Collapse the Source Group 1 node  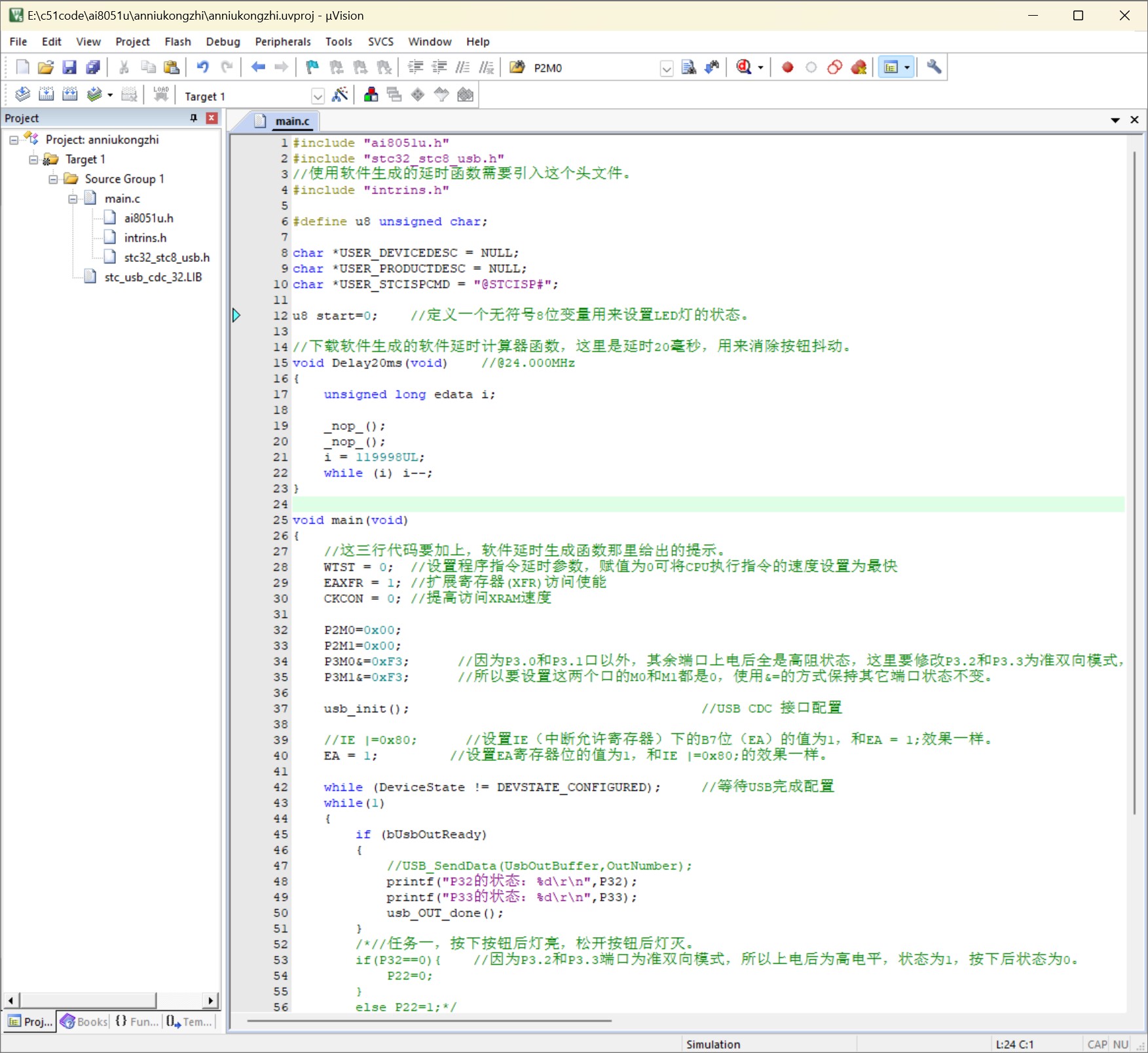pyautogui.click(x=53, y=179)
